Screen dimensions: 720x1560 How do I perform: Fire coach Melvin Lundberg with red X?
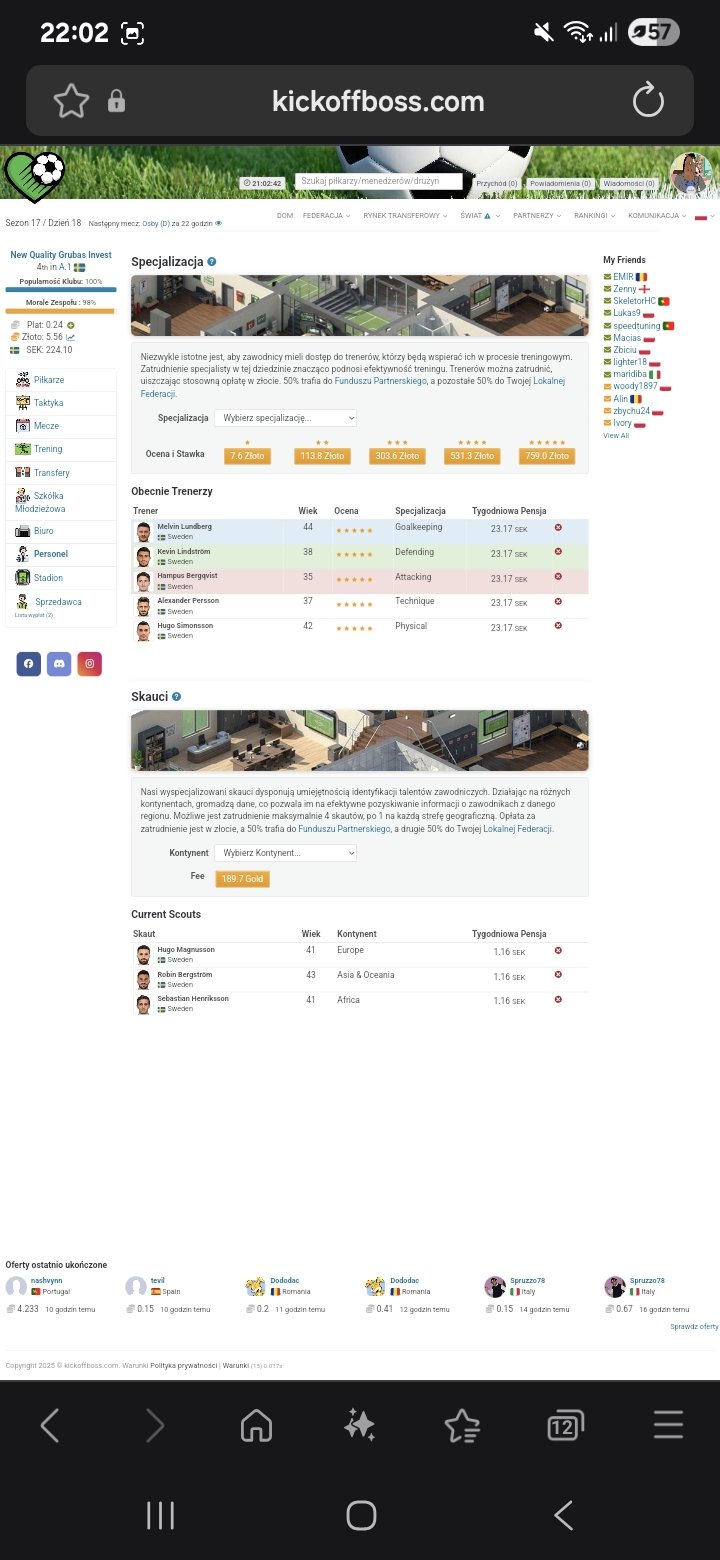pos(558,527)
